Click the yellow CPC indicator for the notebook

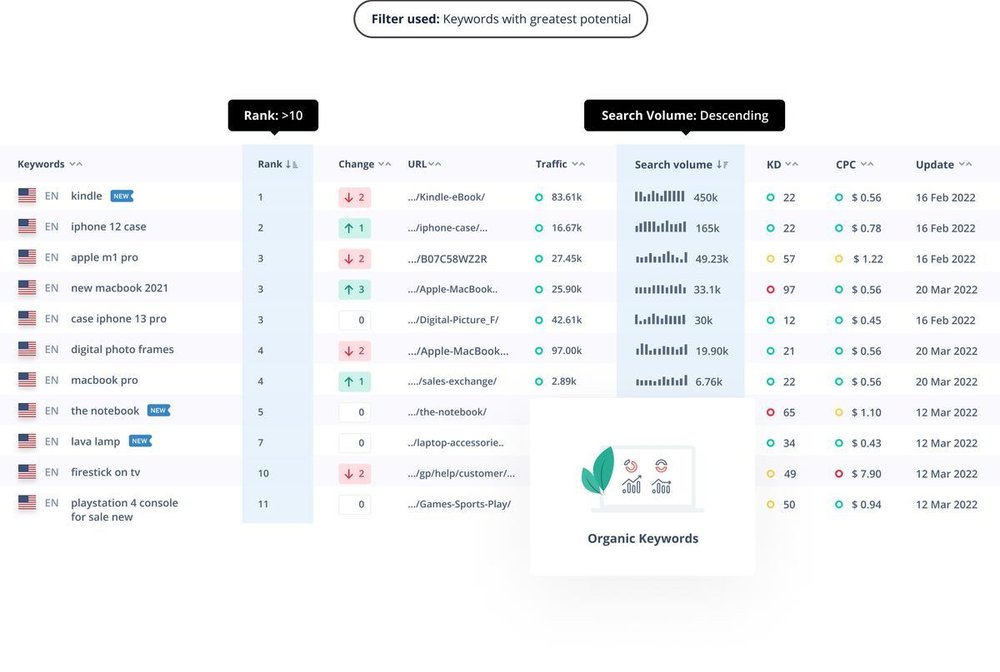[839, 413]
